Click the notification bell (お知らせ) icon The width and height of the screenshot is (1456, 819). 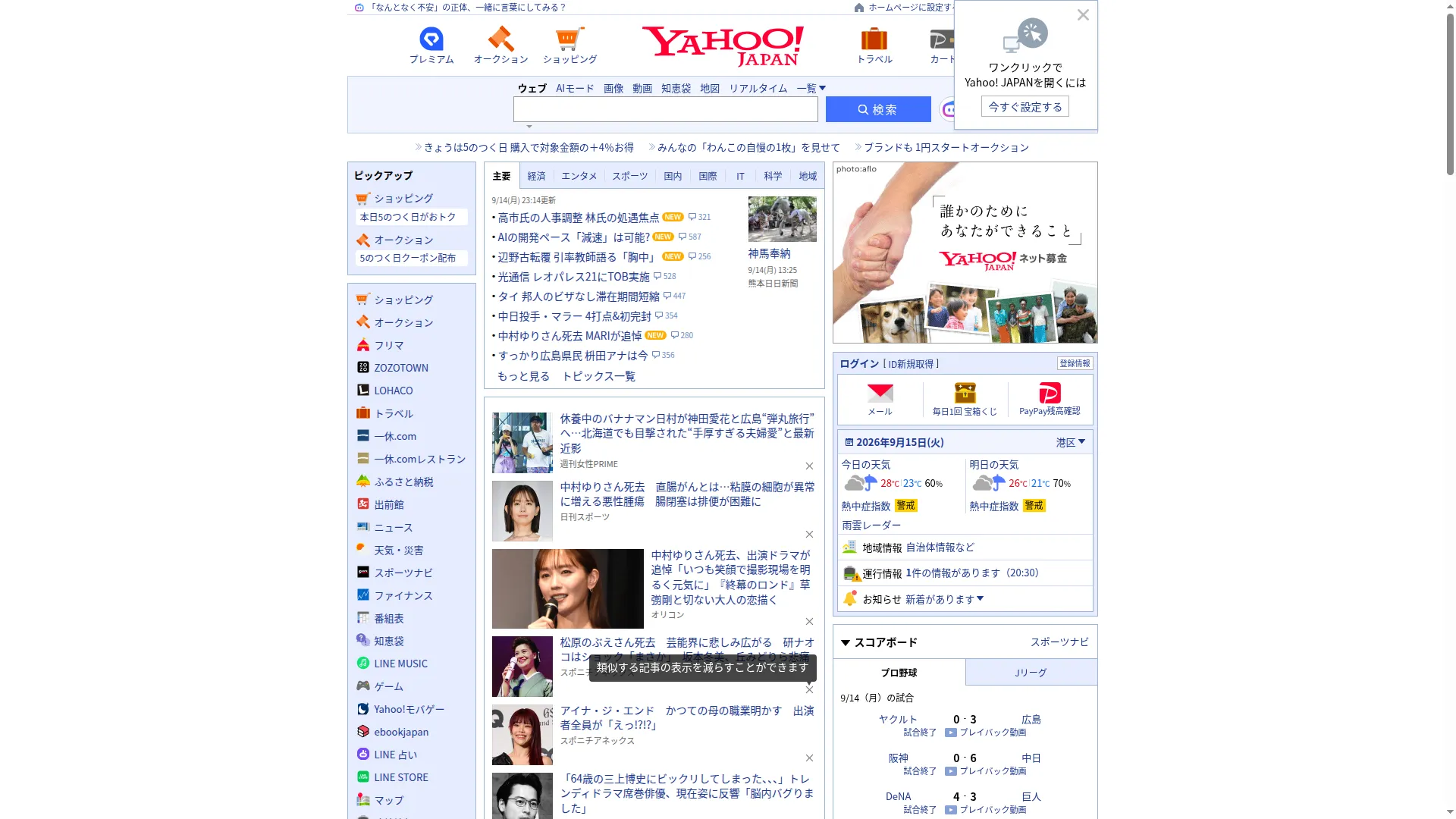[850, 598]
